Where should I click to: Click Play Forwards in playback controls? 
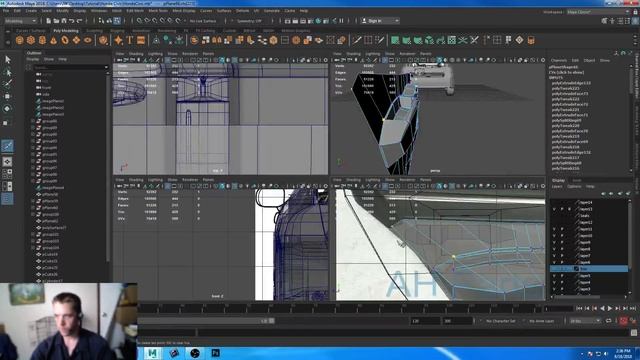[610, 309]
